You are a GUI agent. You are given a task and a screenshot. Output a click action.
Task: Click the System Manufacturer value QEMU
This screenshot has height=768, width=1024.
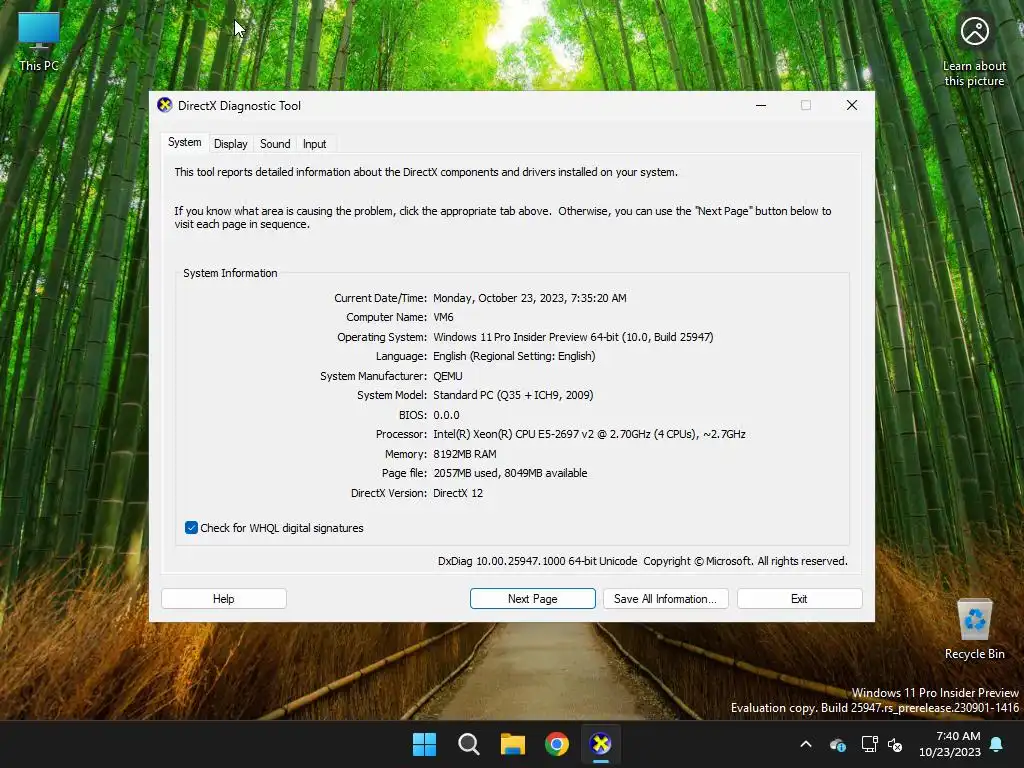pos(448,376)
